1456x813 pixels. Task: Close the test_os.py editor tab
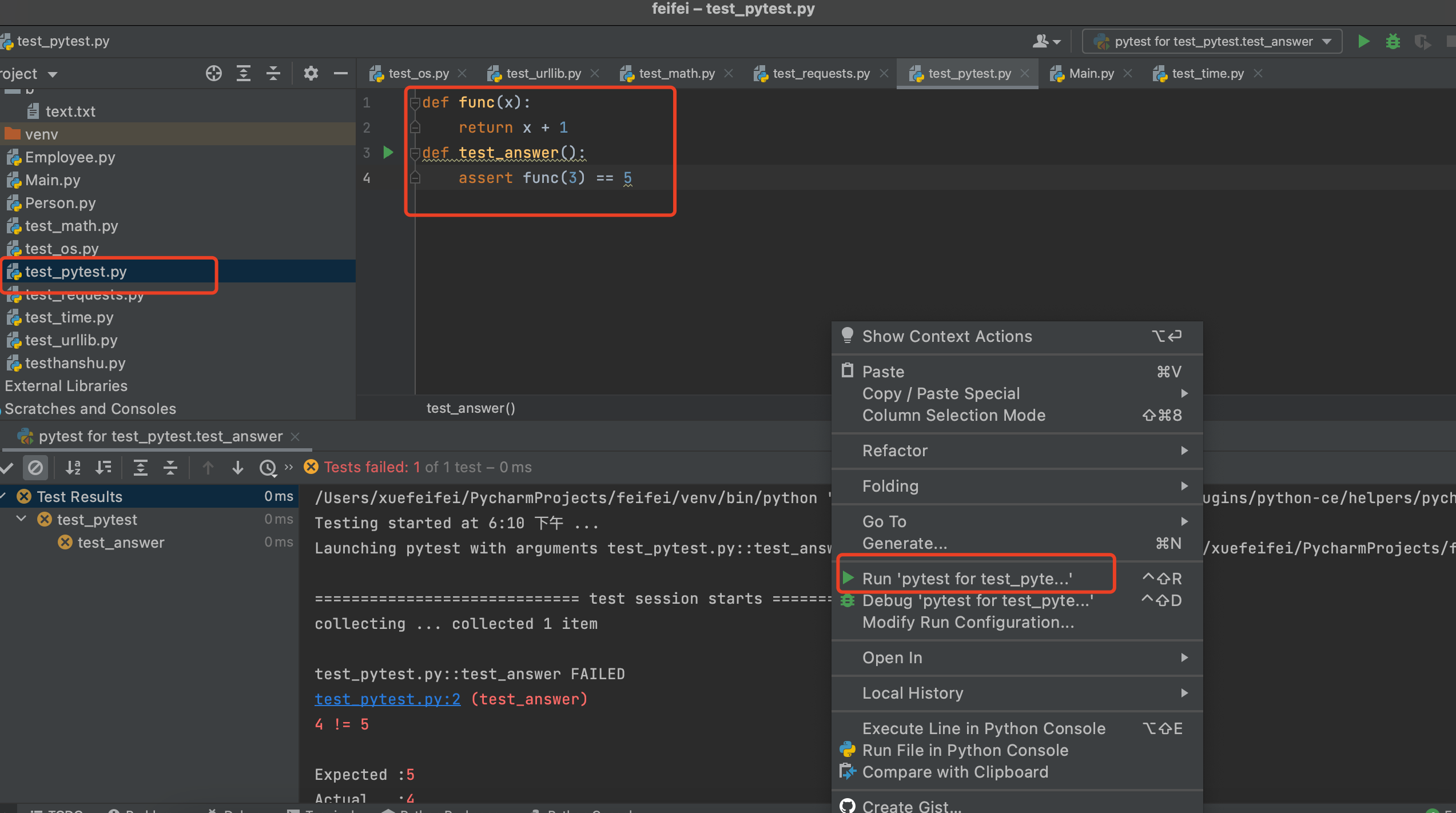462,73
